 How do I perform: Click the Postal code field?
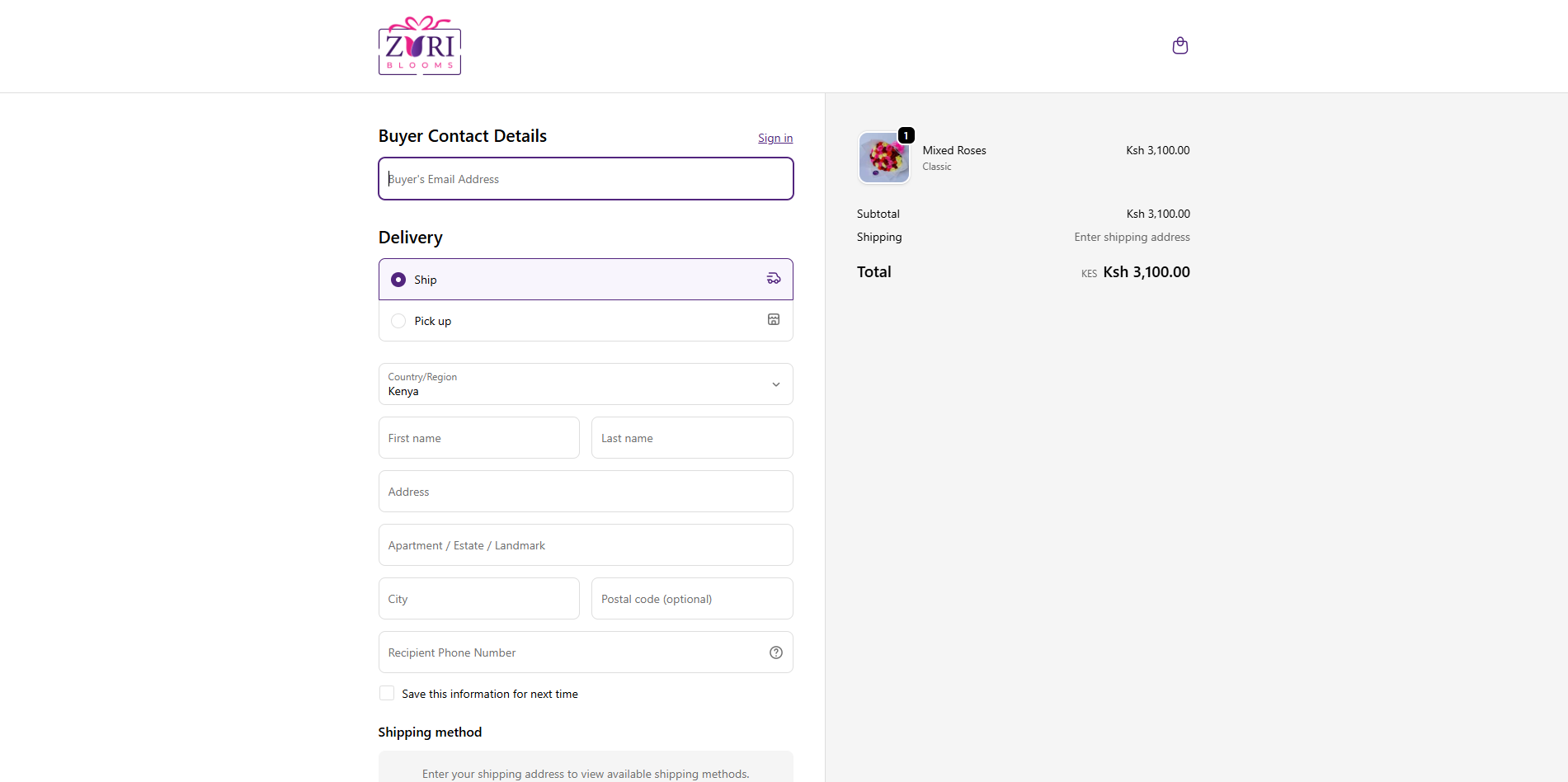691,598
